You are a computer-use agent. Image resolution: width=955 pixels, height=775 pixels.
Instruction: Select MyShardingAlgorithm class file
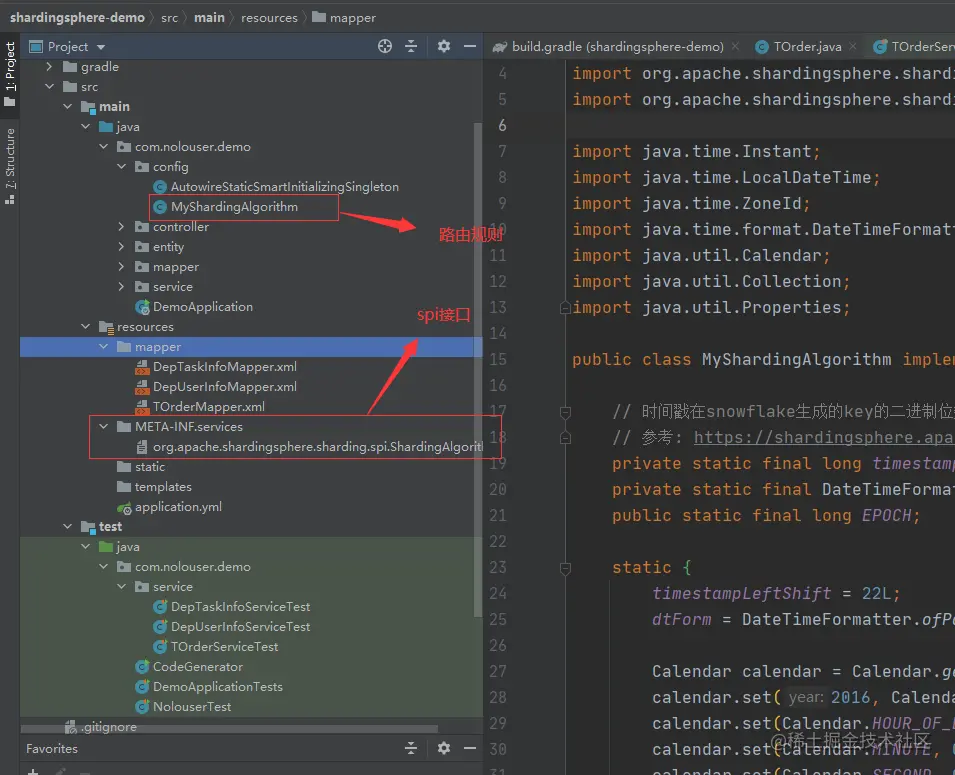(x=234, y=207)
